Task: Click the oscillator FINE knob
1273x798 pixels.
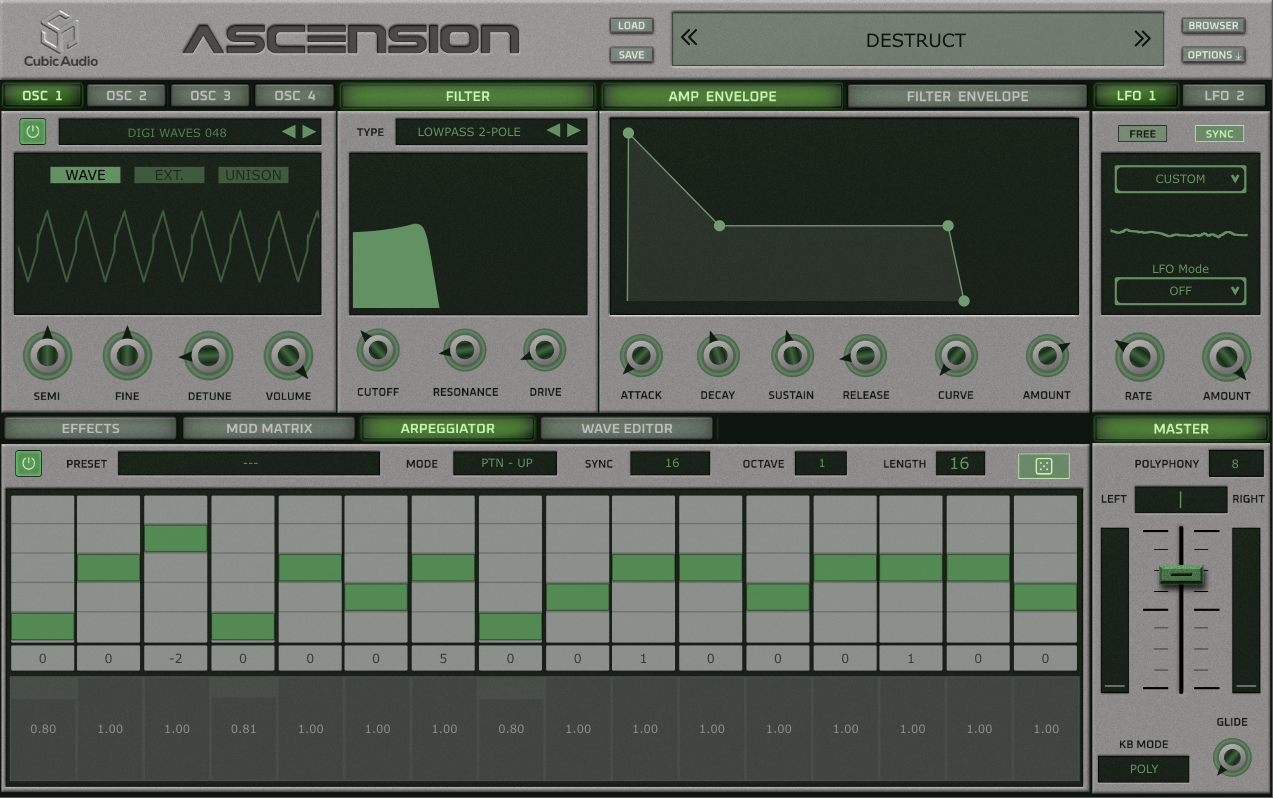Action: point(127,355)
